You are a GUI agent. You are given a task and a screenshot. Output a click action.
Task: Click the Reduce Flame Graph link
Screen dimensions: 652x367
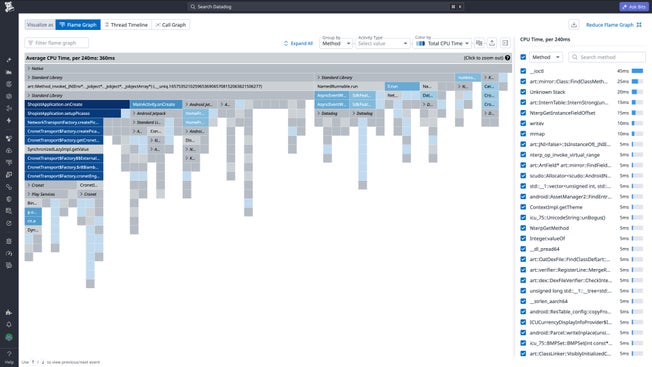pos(610,25)
